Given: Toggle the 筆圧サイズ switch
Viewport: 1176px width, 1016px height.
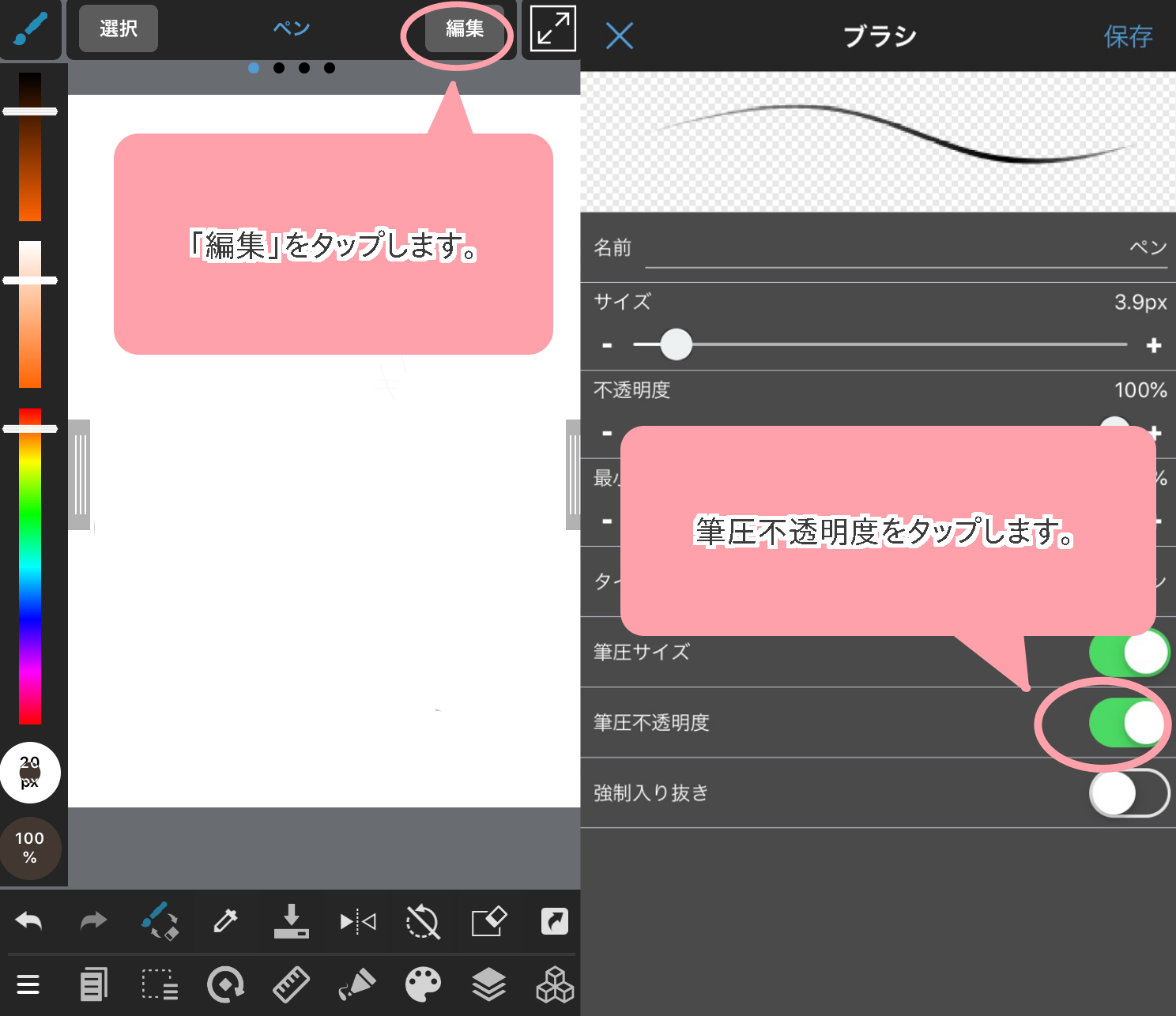Looking at the screenshot, I should click(1128, 653).
